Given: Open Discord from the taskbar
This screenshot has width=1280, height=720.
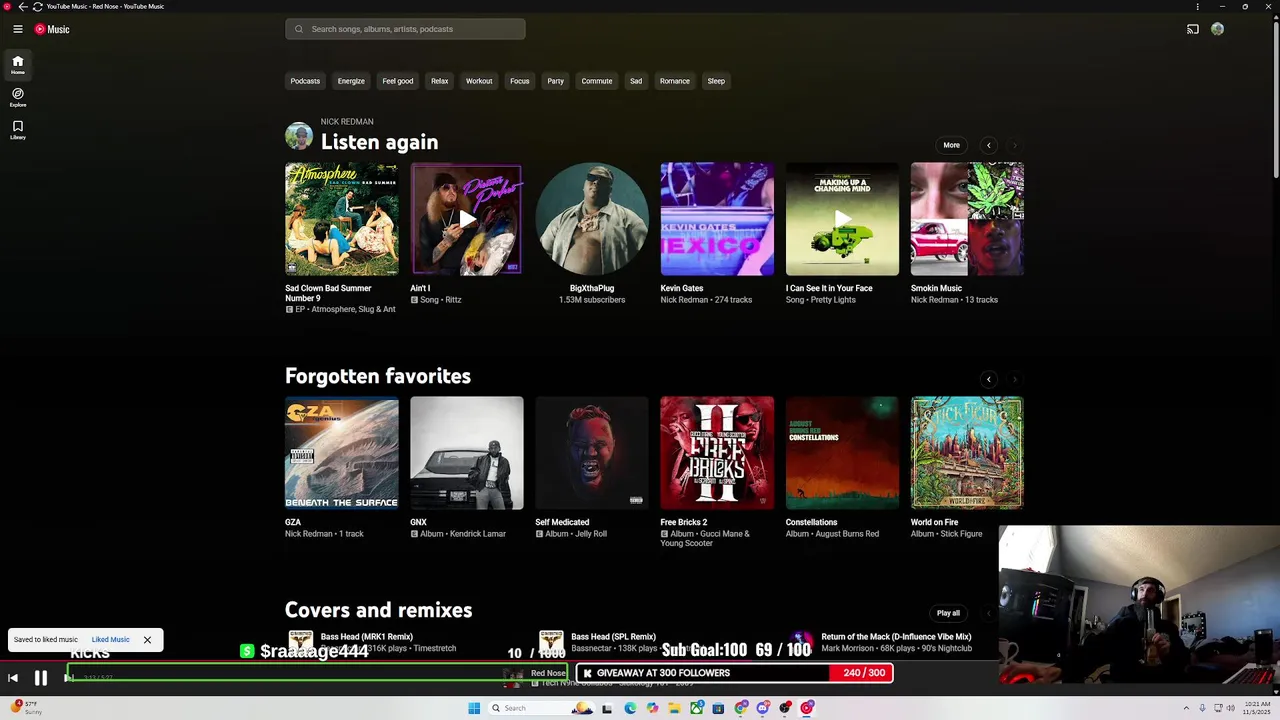Looking at the screenshot, I should tap(763, 708).
